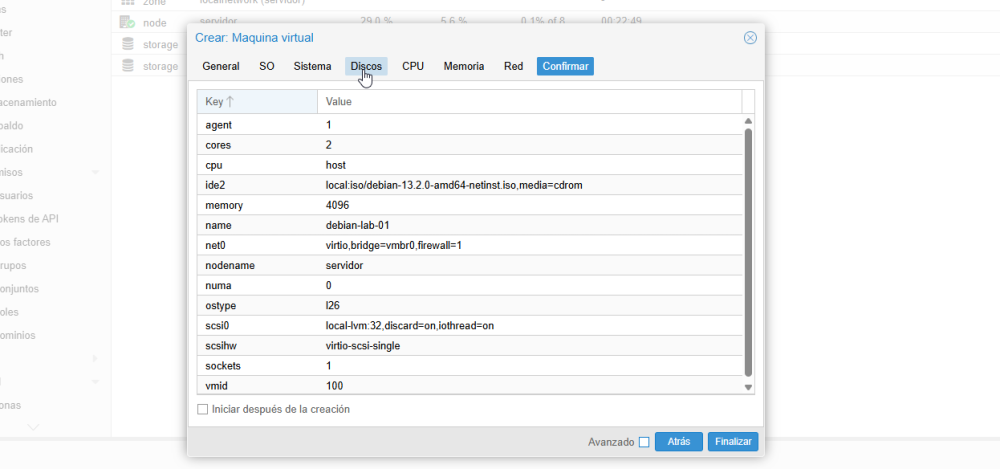
Task: Collapse the permissions section arrow in sidebar
Action: [96, 172]
